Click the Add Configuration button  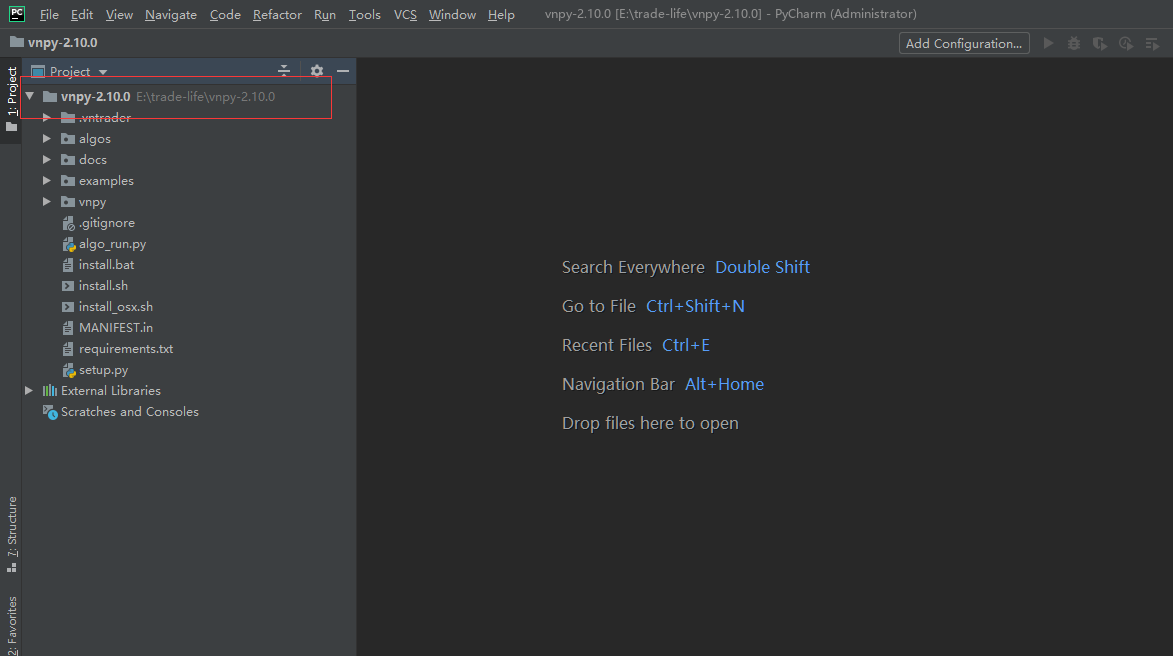tap(964, 43)
